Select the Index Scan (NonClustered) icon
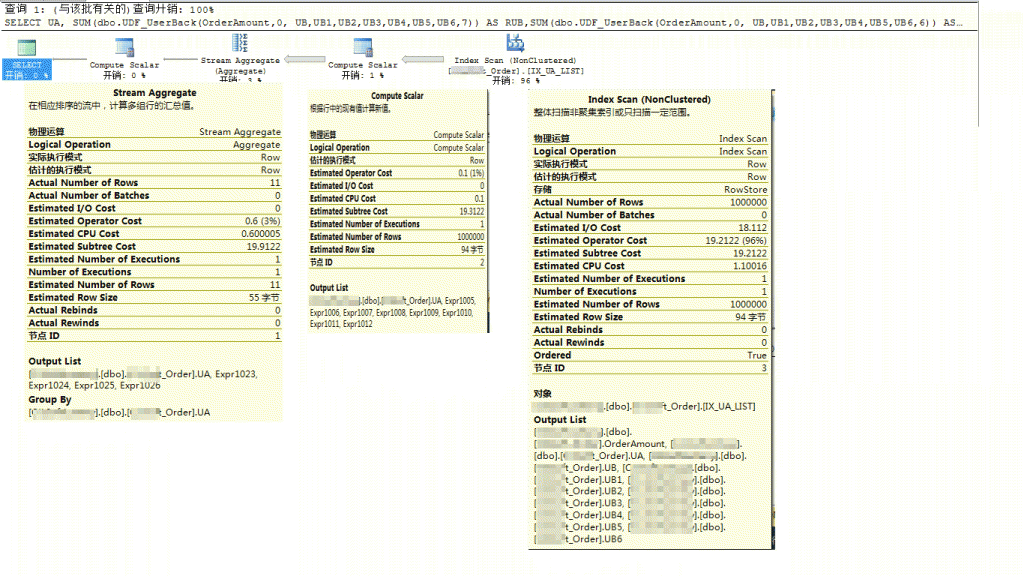1024x576 pixels. point(515,43)
